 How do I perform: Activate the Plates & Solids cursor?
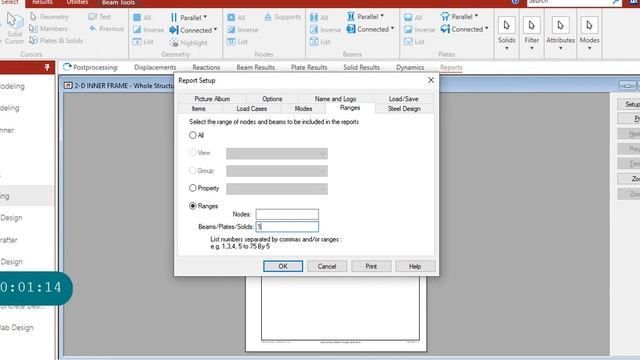(x=56, y=40)
